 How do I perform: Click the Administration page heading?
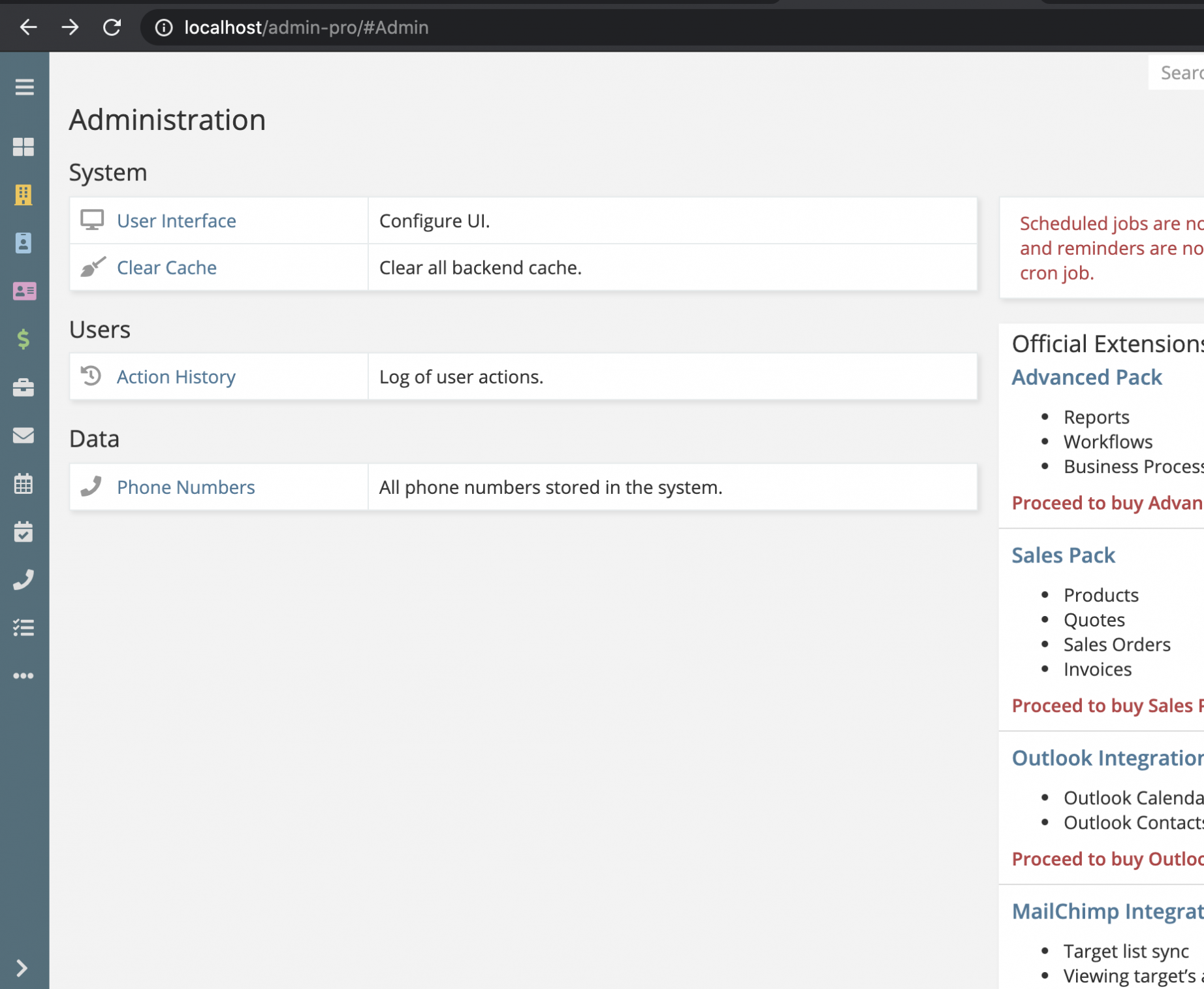(x=167, y=120)
